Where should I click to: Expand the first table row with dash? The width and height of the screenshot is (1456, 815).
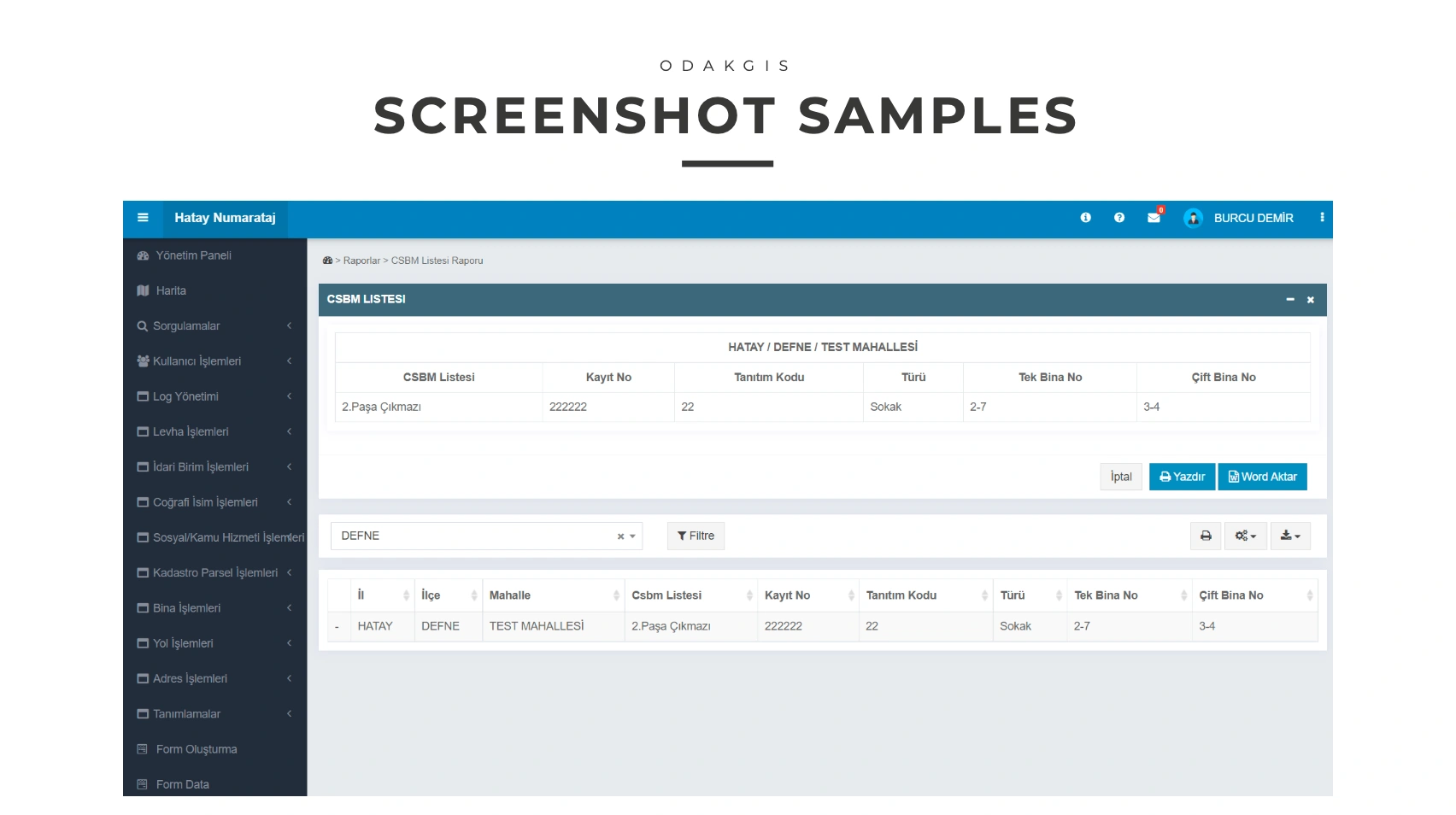tap(338, 627)
